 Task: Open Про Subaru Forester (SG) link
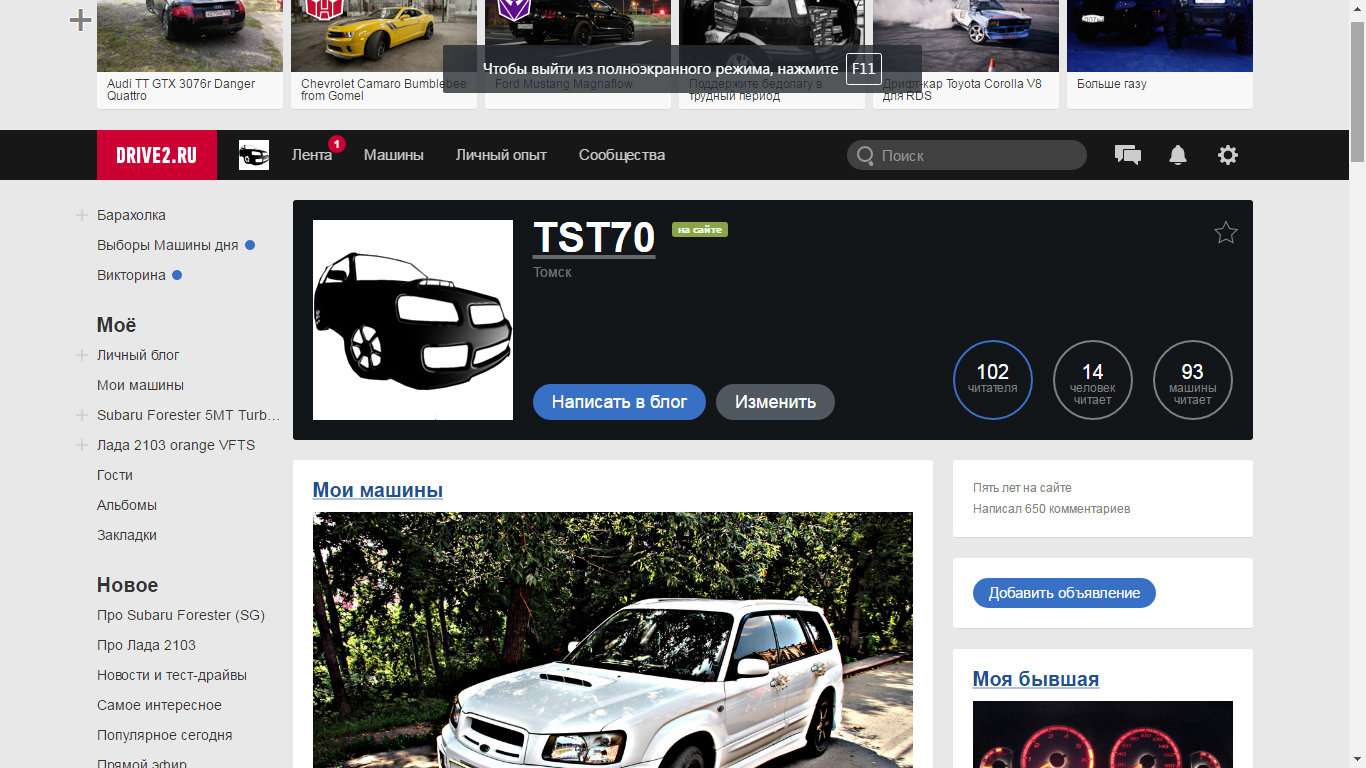click(x=181, y=615)
